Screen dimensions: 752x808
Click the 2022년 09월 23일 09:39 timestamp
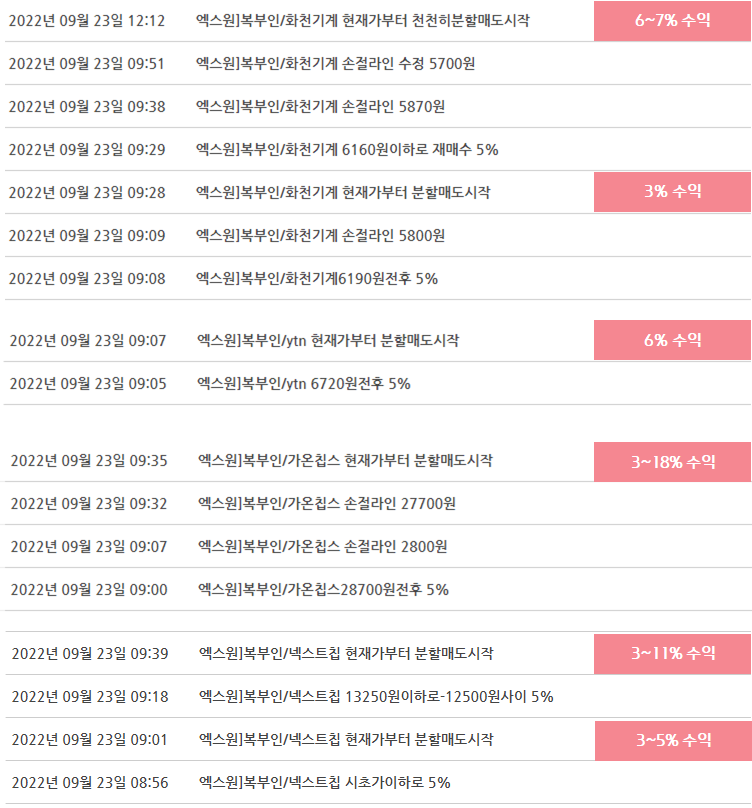tap(90, 654)
